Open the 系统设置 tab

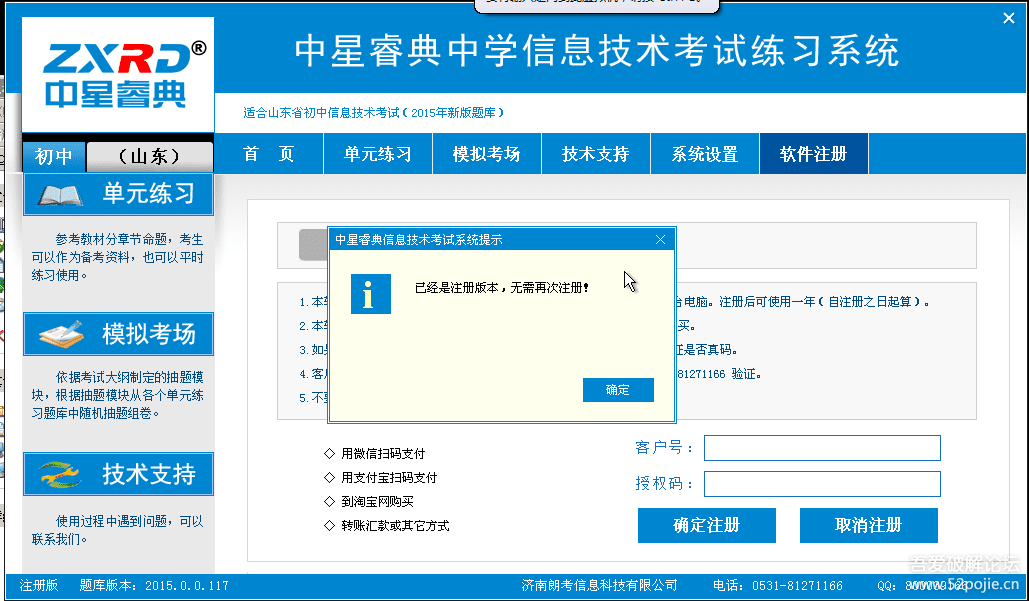pyautogui.click(x=704, y=154)
